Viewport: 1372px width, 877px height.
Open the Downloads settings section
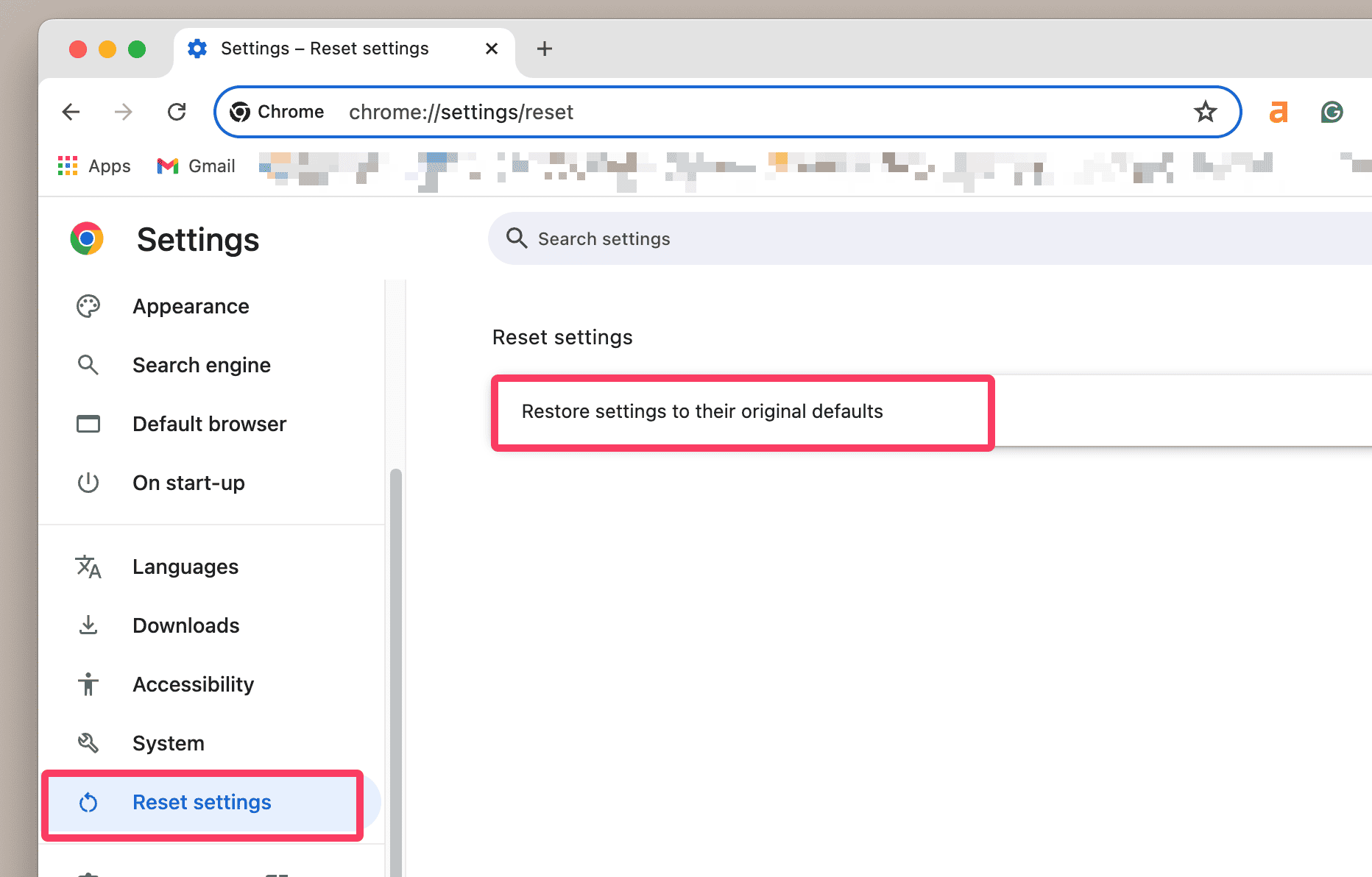[x=185, y=625]
